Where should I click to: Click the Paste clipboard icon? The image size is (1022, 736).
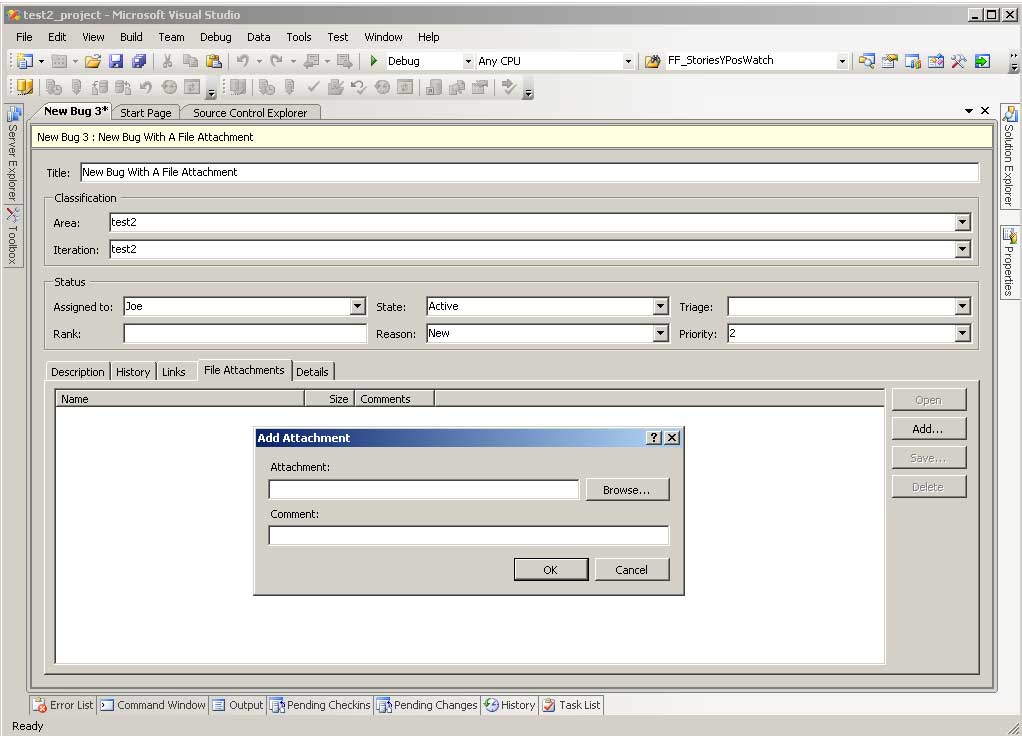[x=214, y=61]
